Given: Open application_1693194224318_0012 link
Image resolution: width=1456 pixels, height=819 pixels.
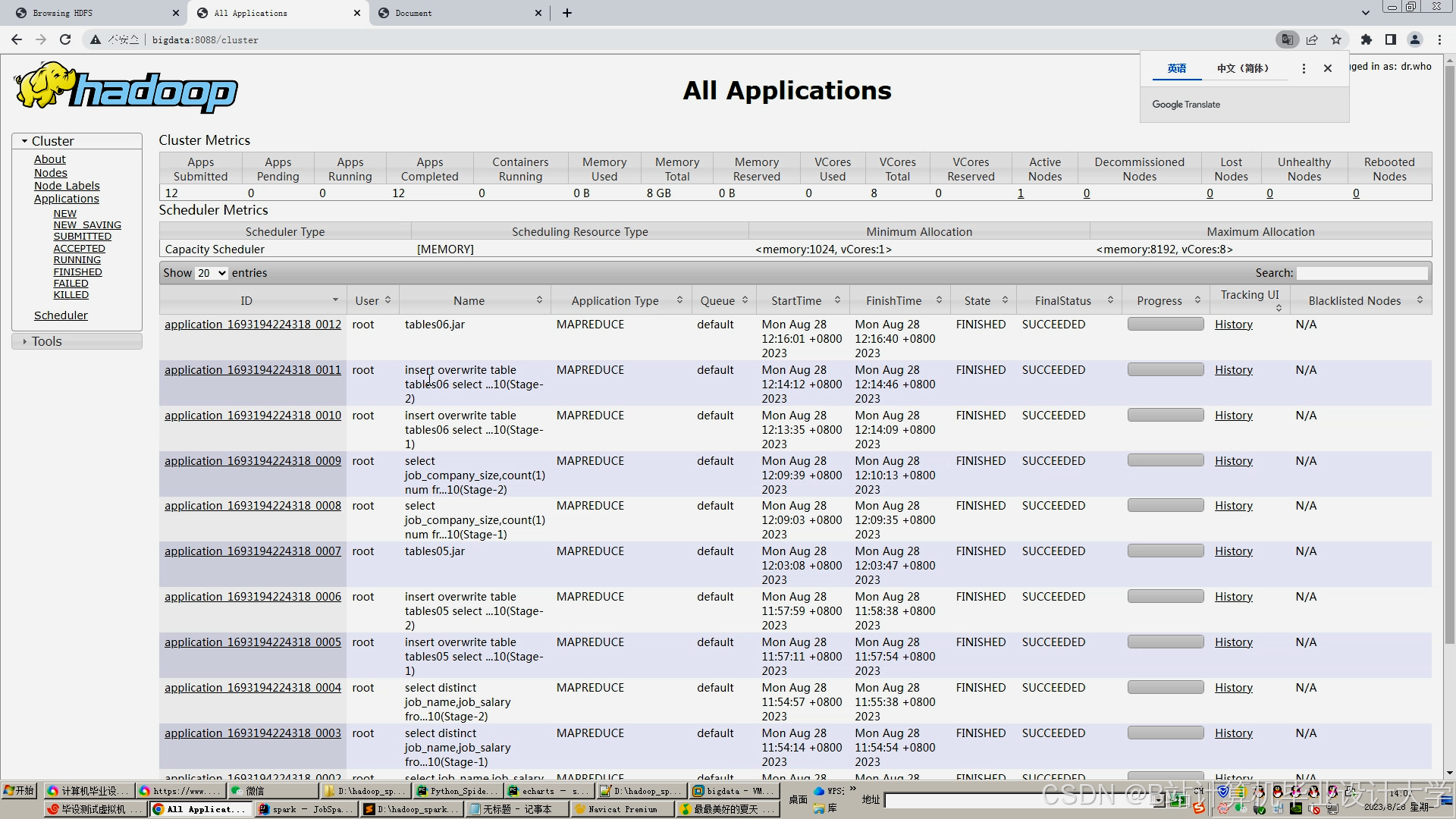Looking at the screenshot, I should pos(253,325).
